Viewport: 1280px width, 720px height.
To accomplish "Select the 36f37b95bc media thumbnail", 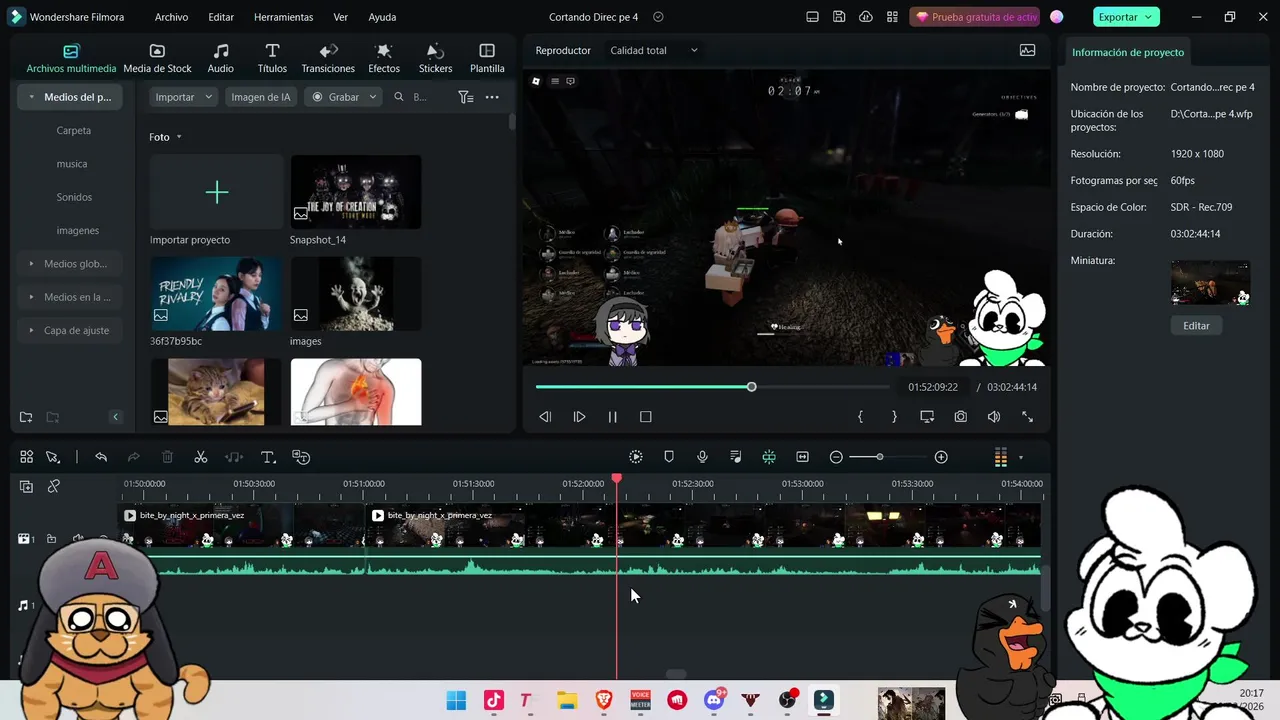I will click(x=216, y=294).
